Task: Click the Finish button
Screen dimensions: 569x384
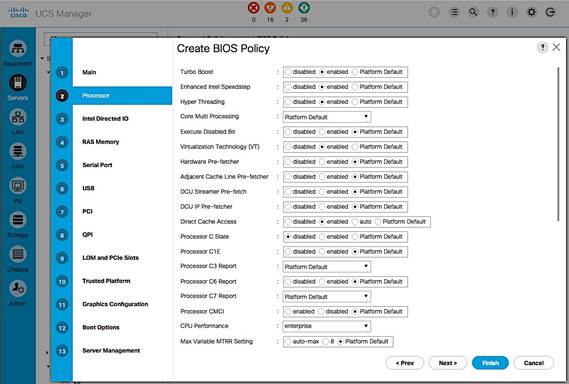Action: click(x=490, y=363)
